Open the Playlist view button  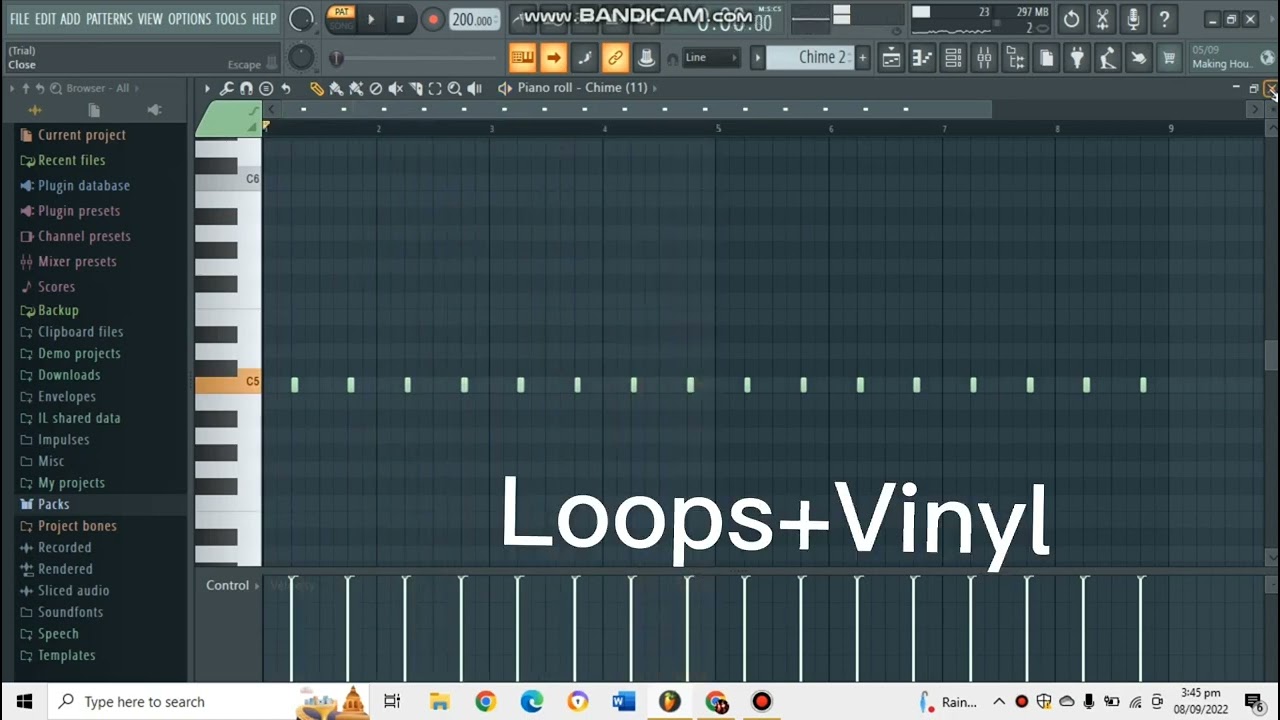coord(891,58)
